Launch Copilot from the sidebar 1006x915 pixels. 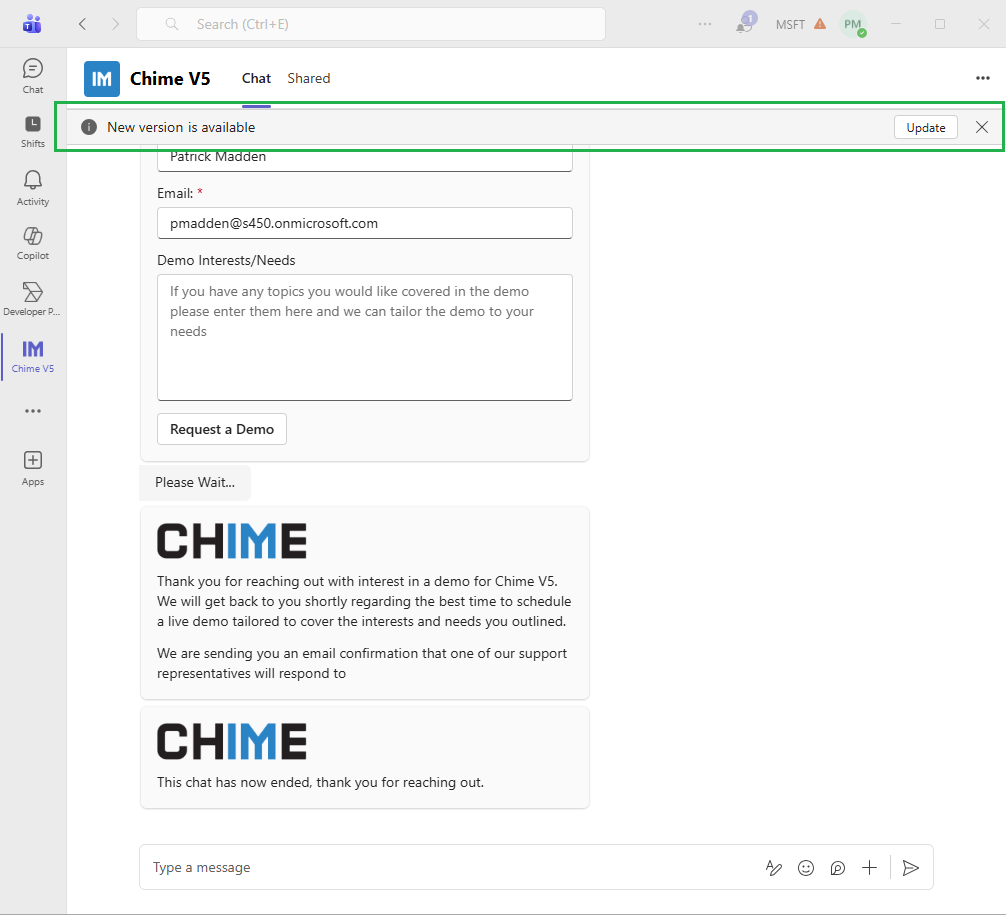[x=33, y=243]
